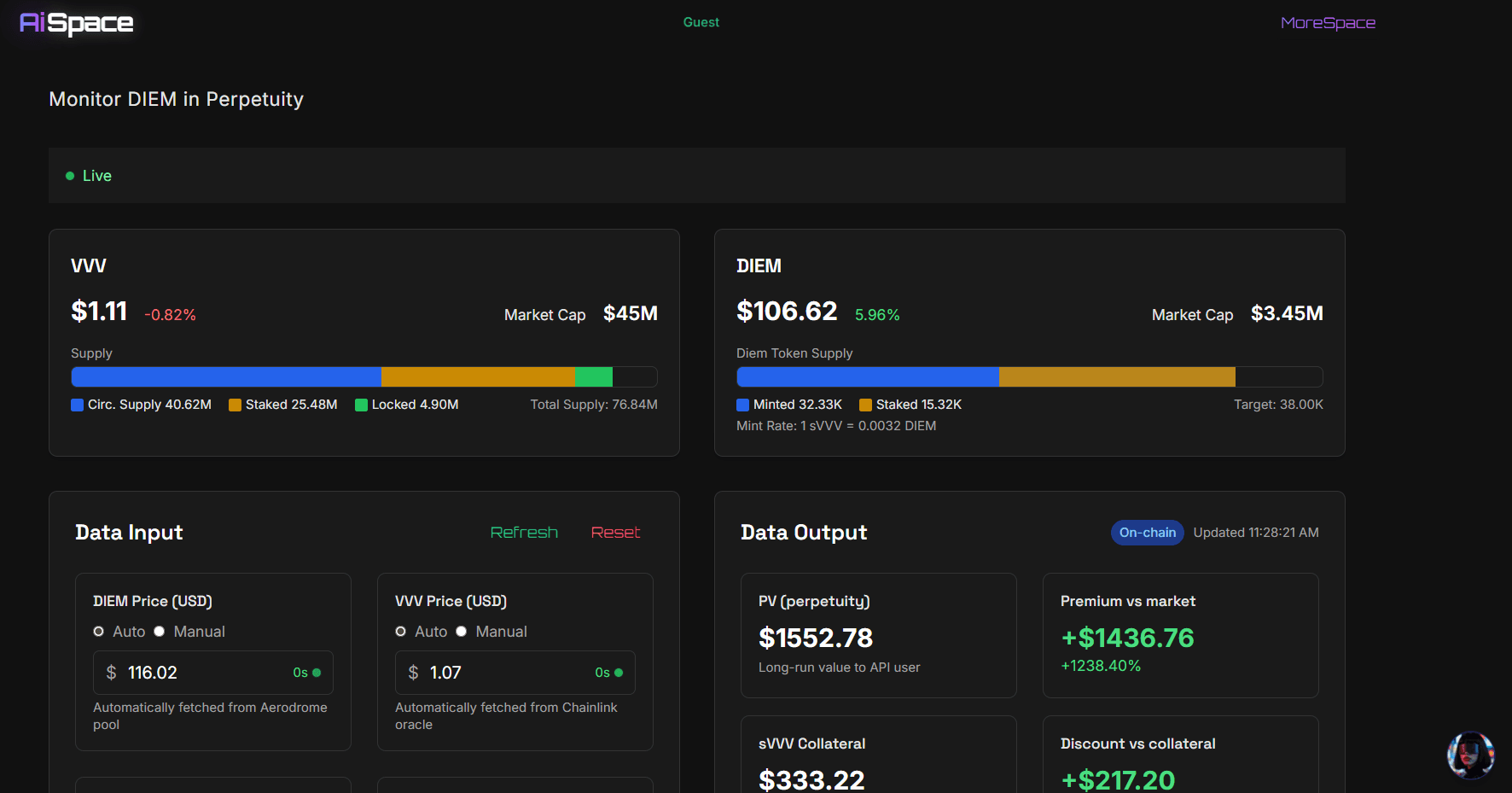Click the VVV Price input field
The width and height of the screenshot is (1512, 793).
click(x=515, y=673)
